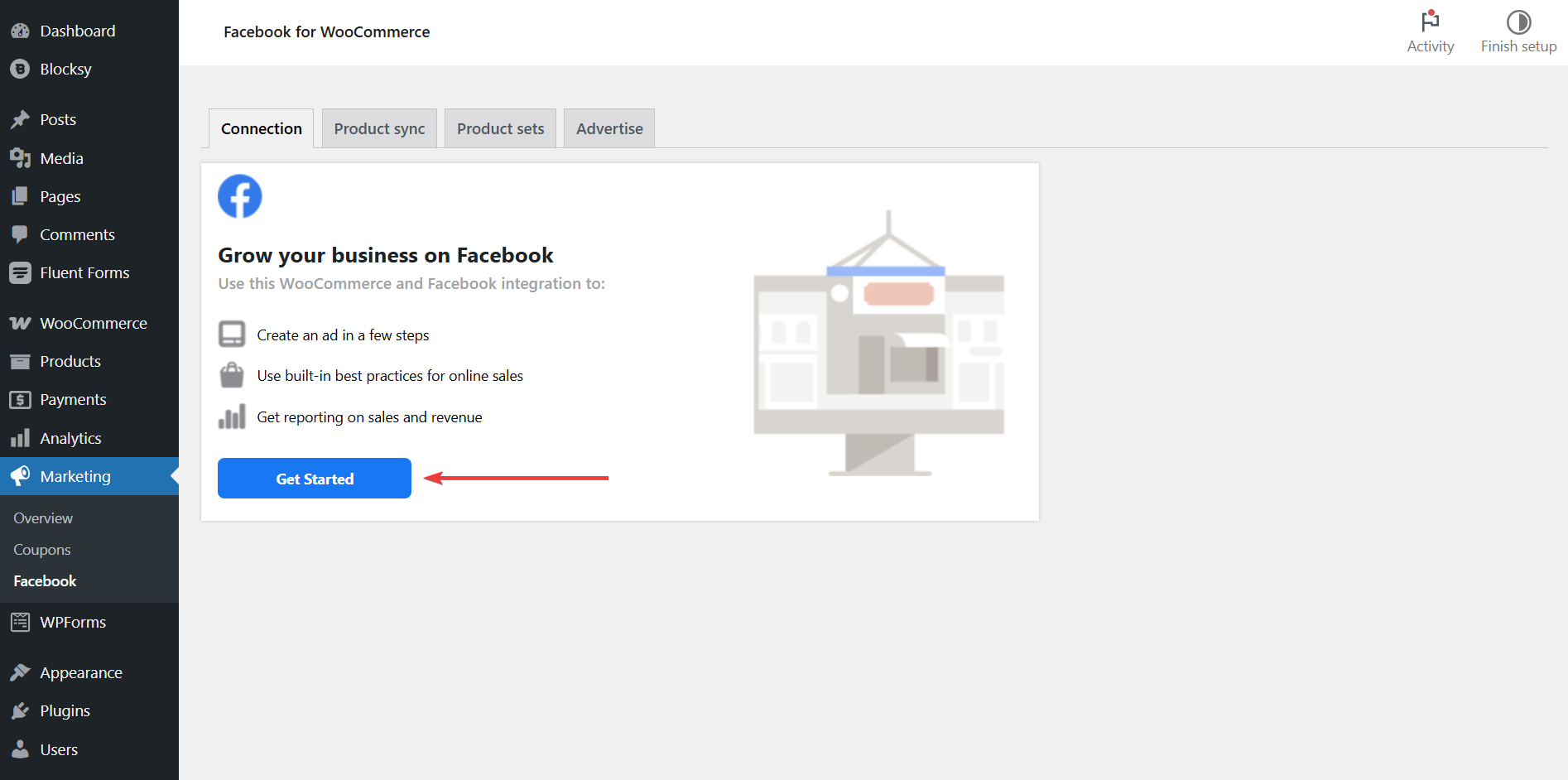Click the Posts pushpin icon

click(x=20, y=119)
